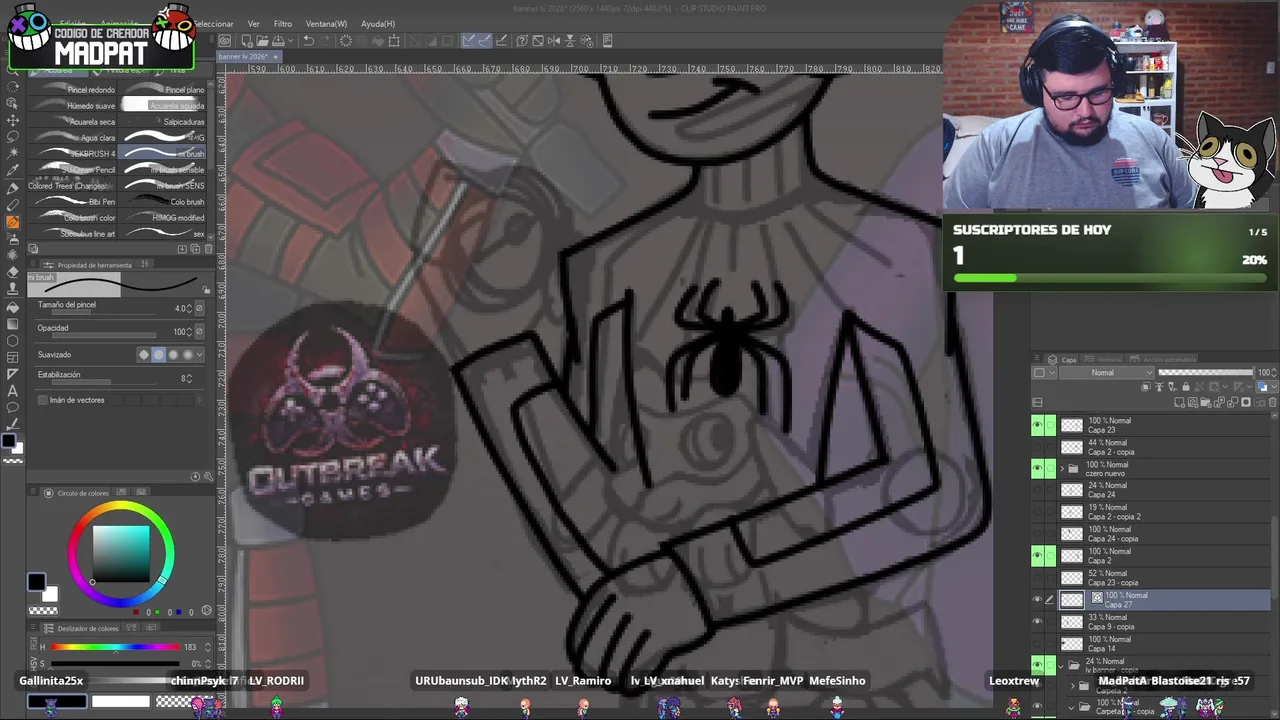Select the Move layer tool
1280x720 pixels.
(x=12, y=120)
